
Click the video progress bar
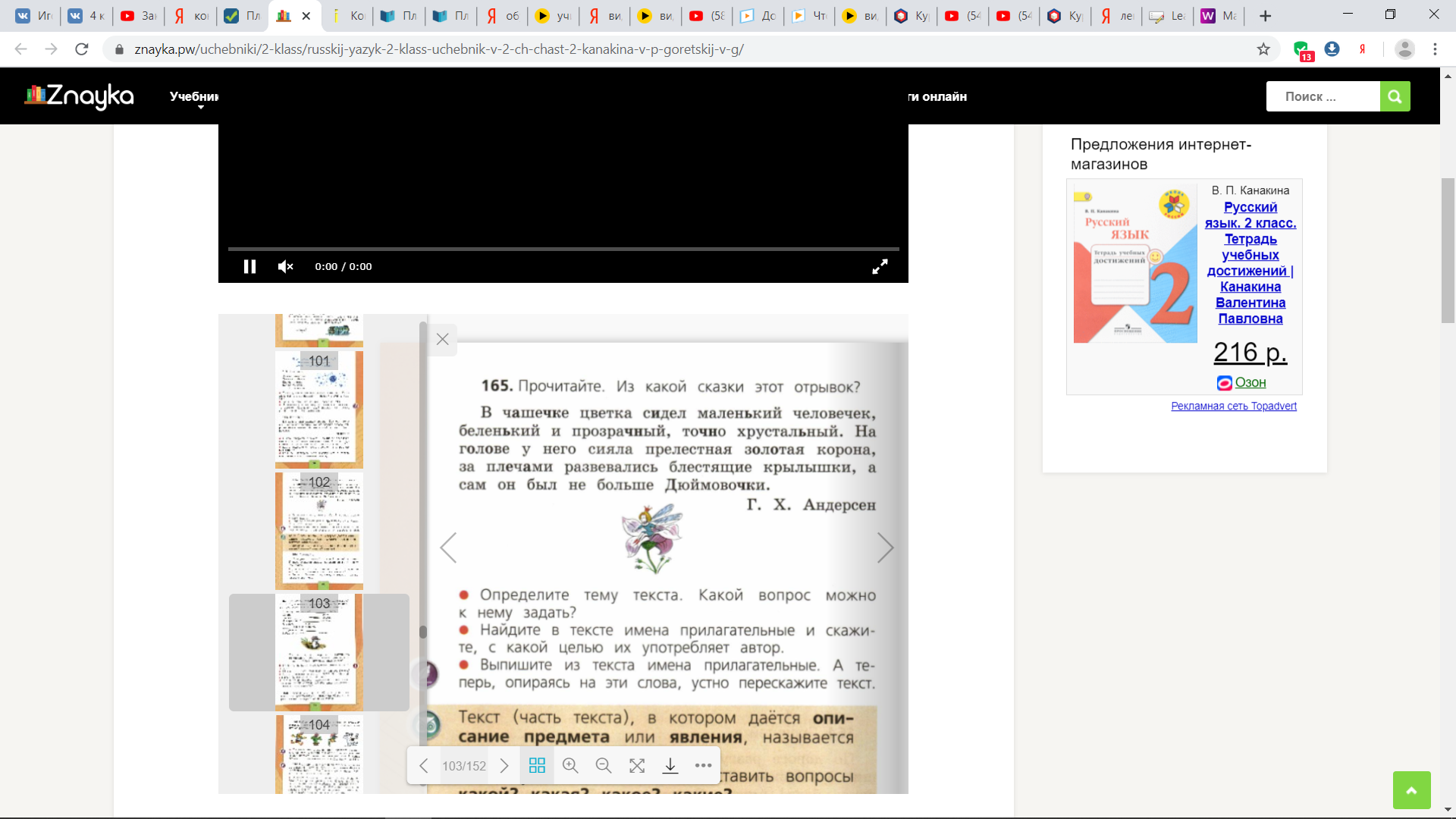563,249
